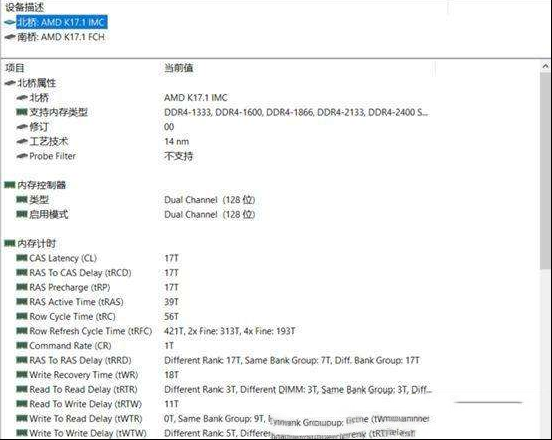Click the scrollbar up arrow
This screenshot has height=440, width=552.
point(545,66)
